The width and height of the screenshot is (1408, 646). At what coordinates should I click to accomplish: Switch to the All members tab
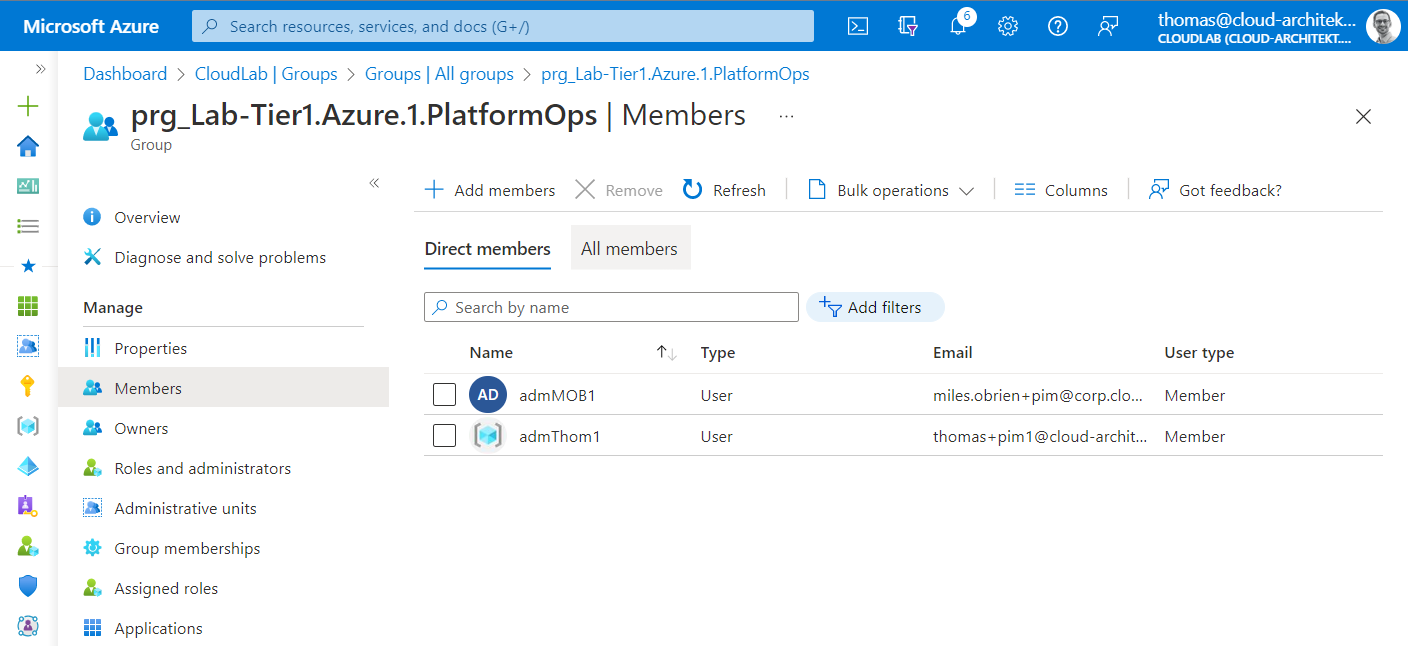tap(630, 249)
